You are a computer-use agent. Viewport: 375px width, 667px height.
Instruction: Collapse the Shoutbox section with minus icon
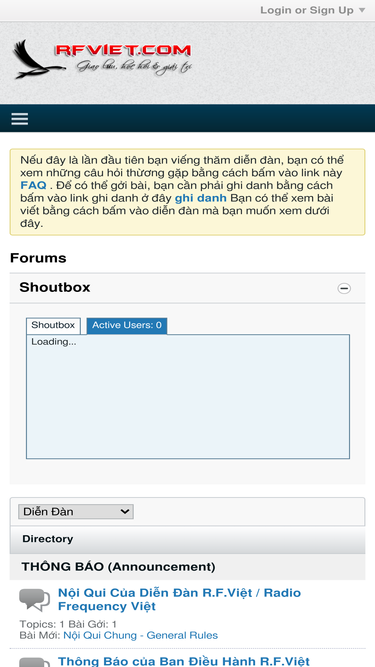[344, 288]
